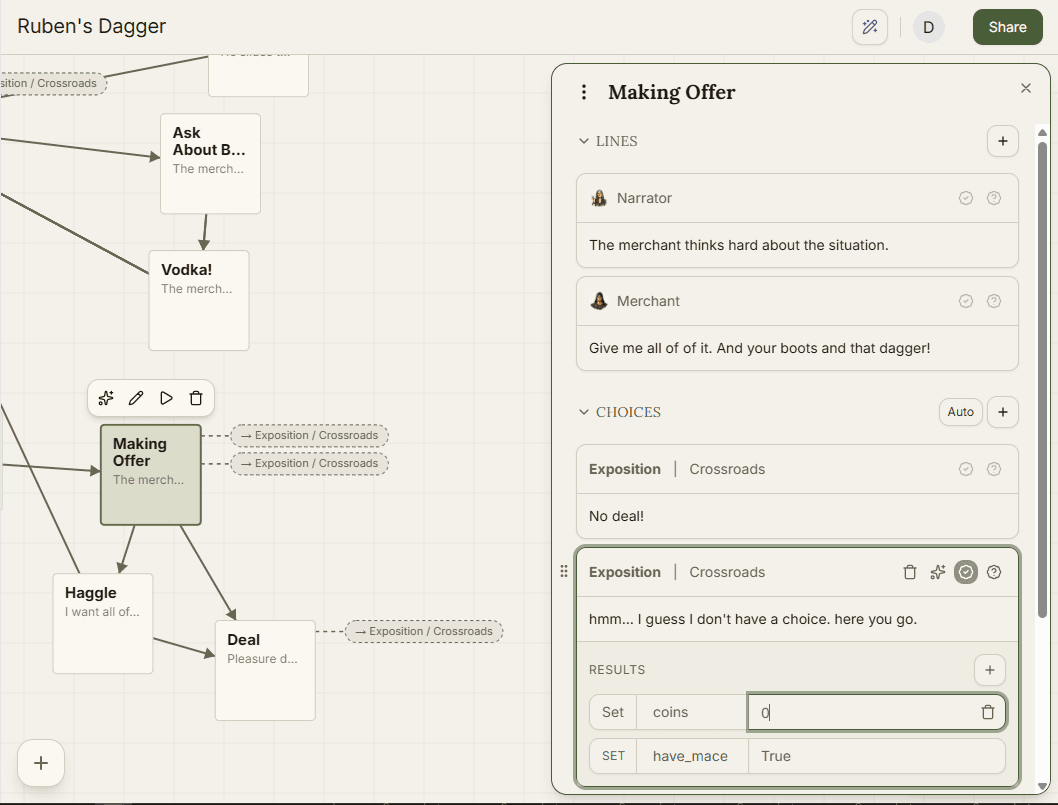Click the Share button
This screenshot has height=805, width=1058.
[1007, 27]
